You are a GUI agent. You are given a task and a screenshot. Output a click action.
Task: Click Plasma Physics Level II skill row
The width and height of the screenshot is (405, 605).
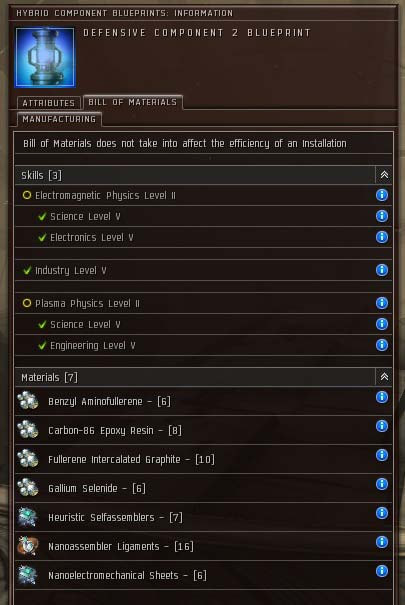coord(203,303)
